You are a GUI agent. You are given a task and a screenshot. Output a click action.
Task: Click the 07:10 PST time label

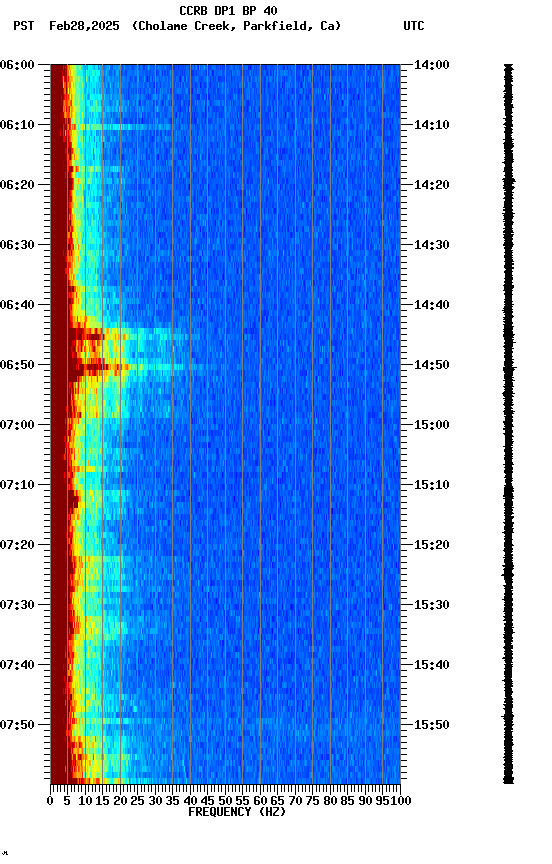[17, 485]
